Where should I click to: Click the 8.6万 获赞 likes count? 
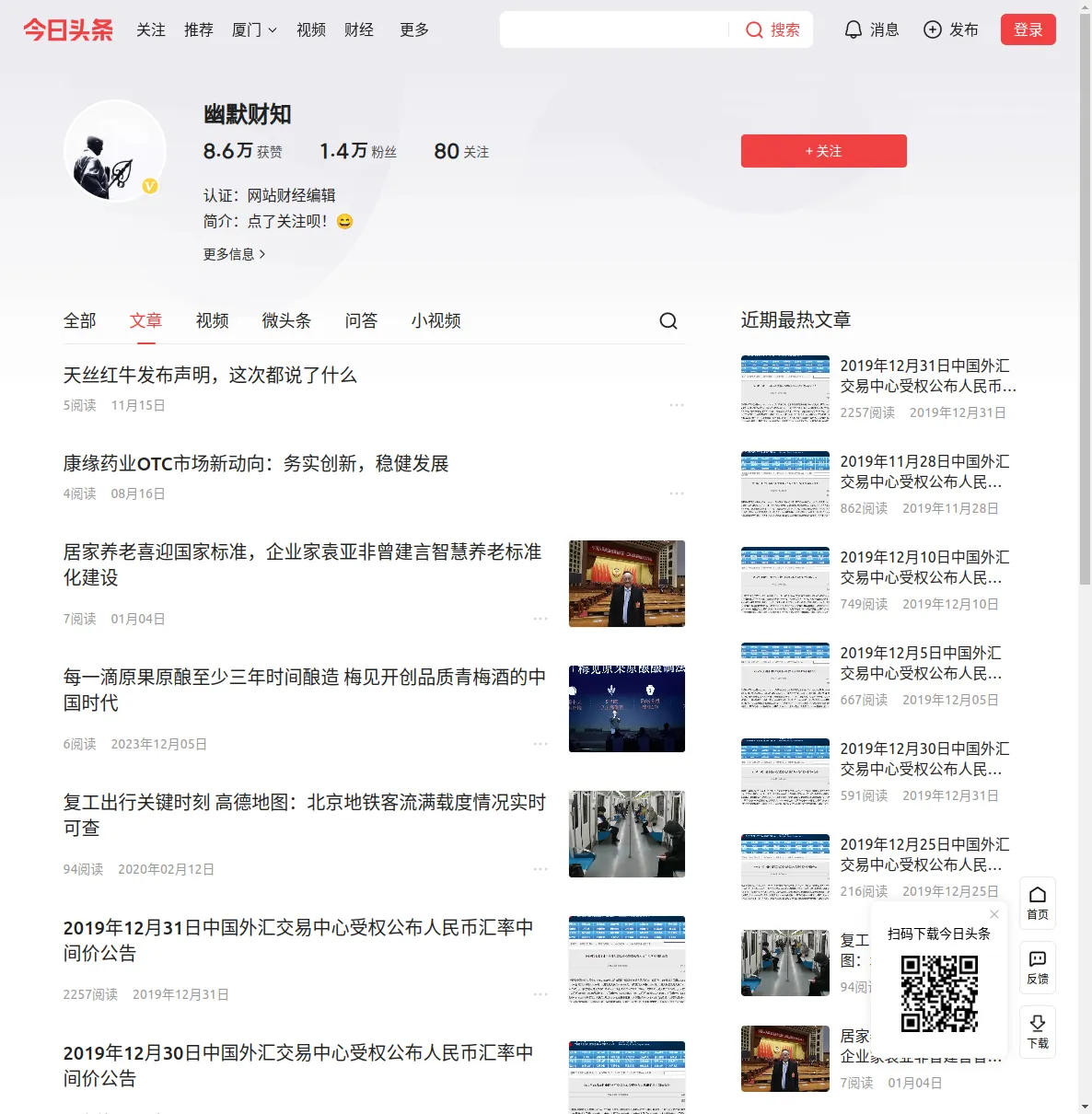click(x=243, y=151)
